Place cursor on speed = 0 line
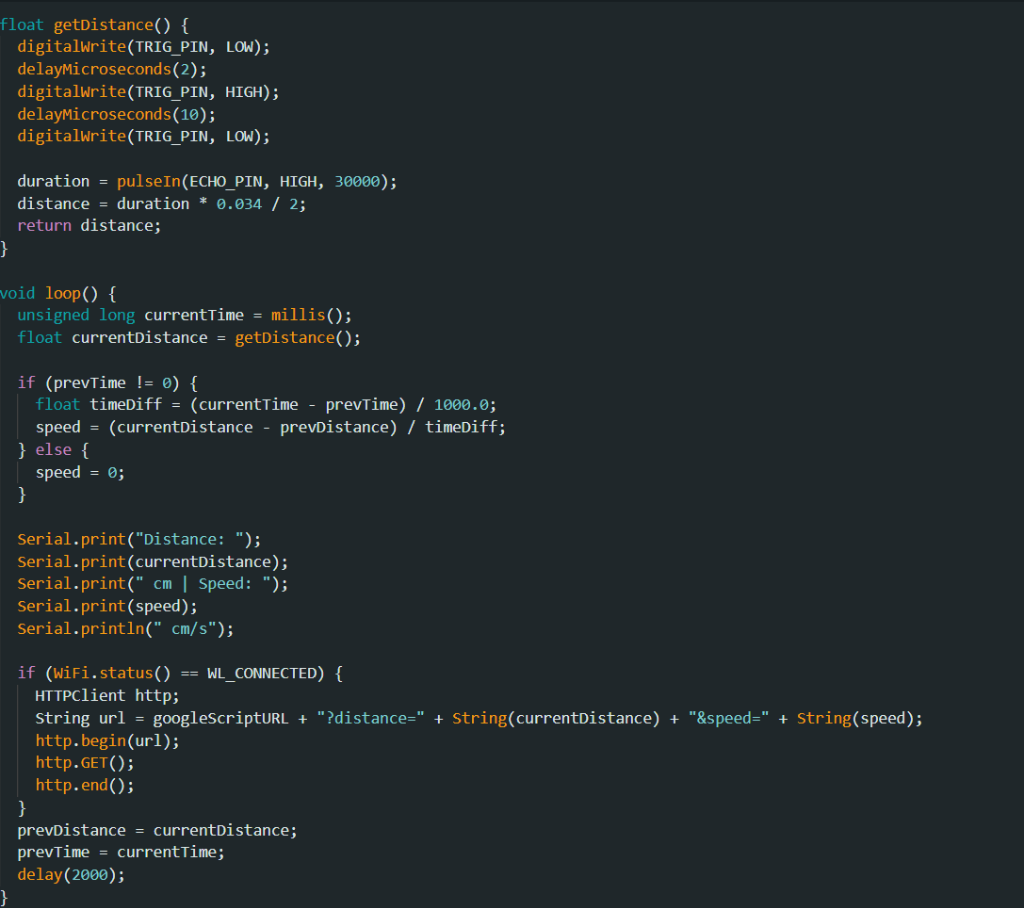This screenshot has width=1024, height=908. [80, 473]
